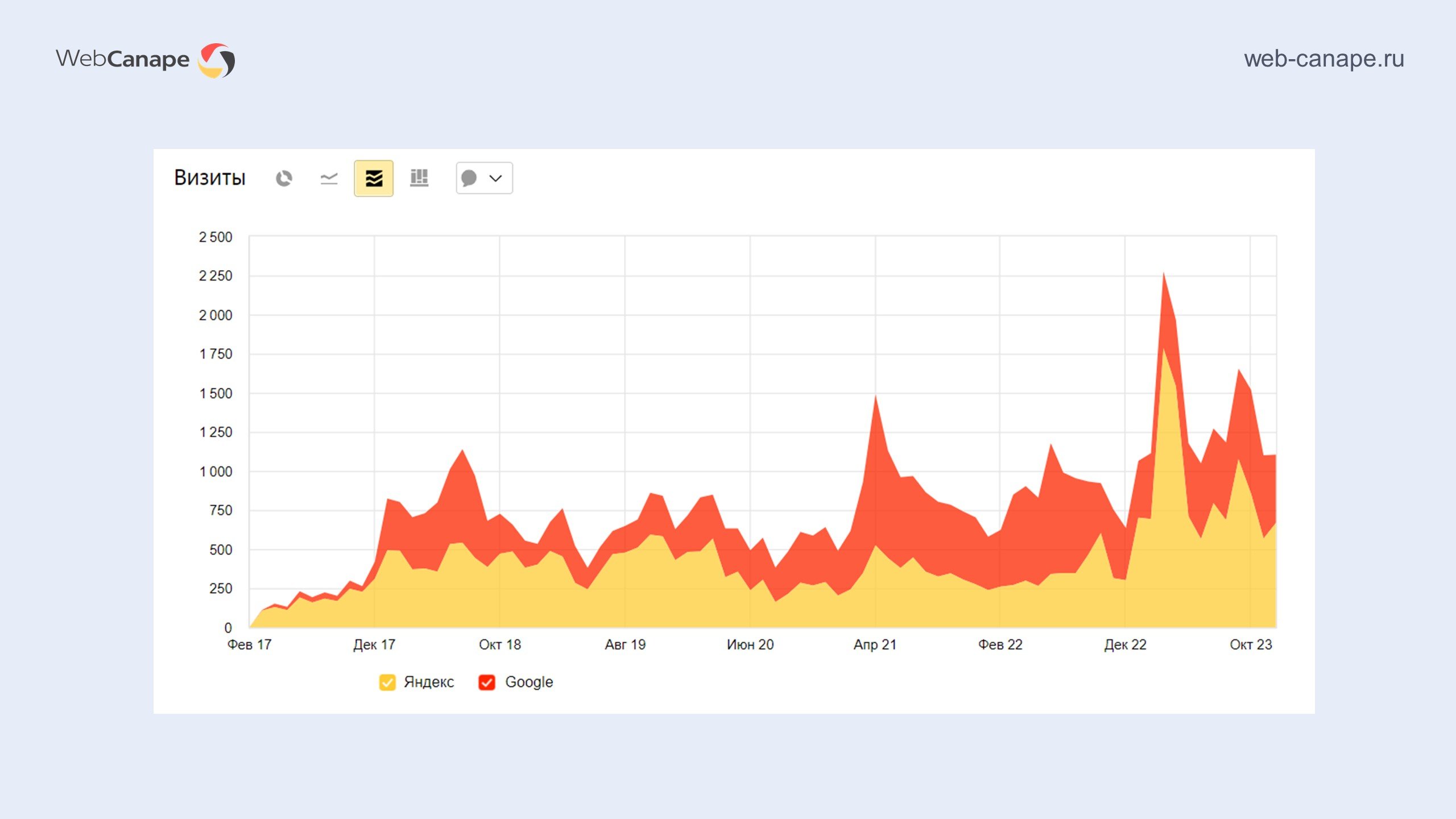Click the Окт 23 axis label
1456x819 pixels.
click(1251, 644)
